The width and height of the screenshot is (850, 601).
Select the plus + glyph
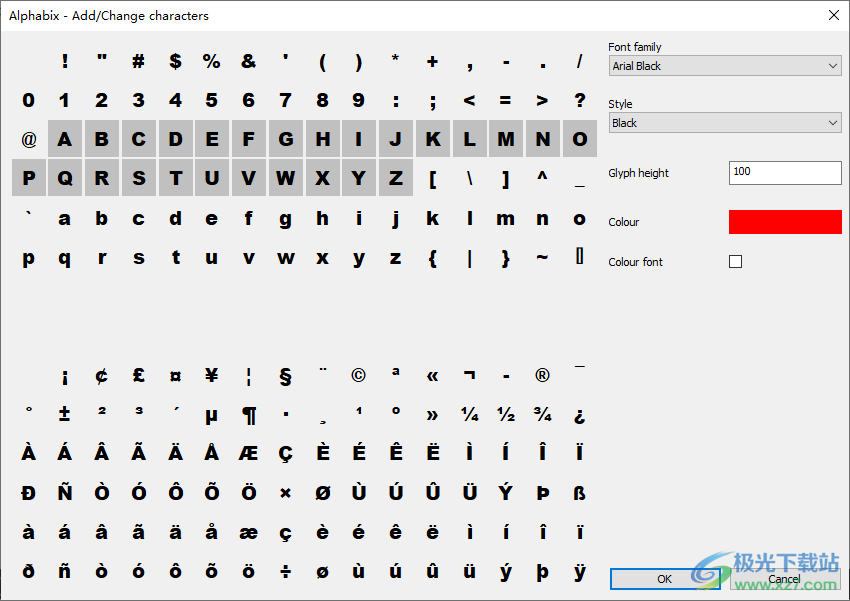(x=432, y=61)
